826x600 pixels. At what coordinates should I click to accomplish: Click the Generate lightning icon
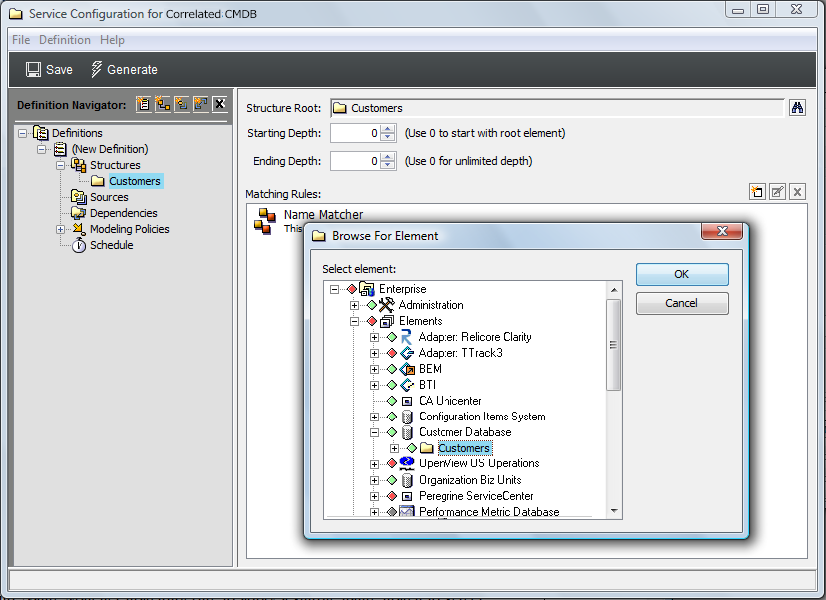96,69
